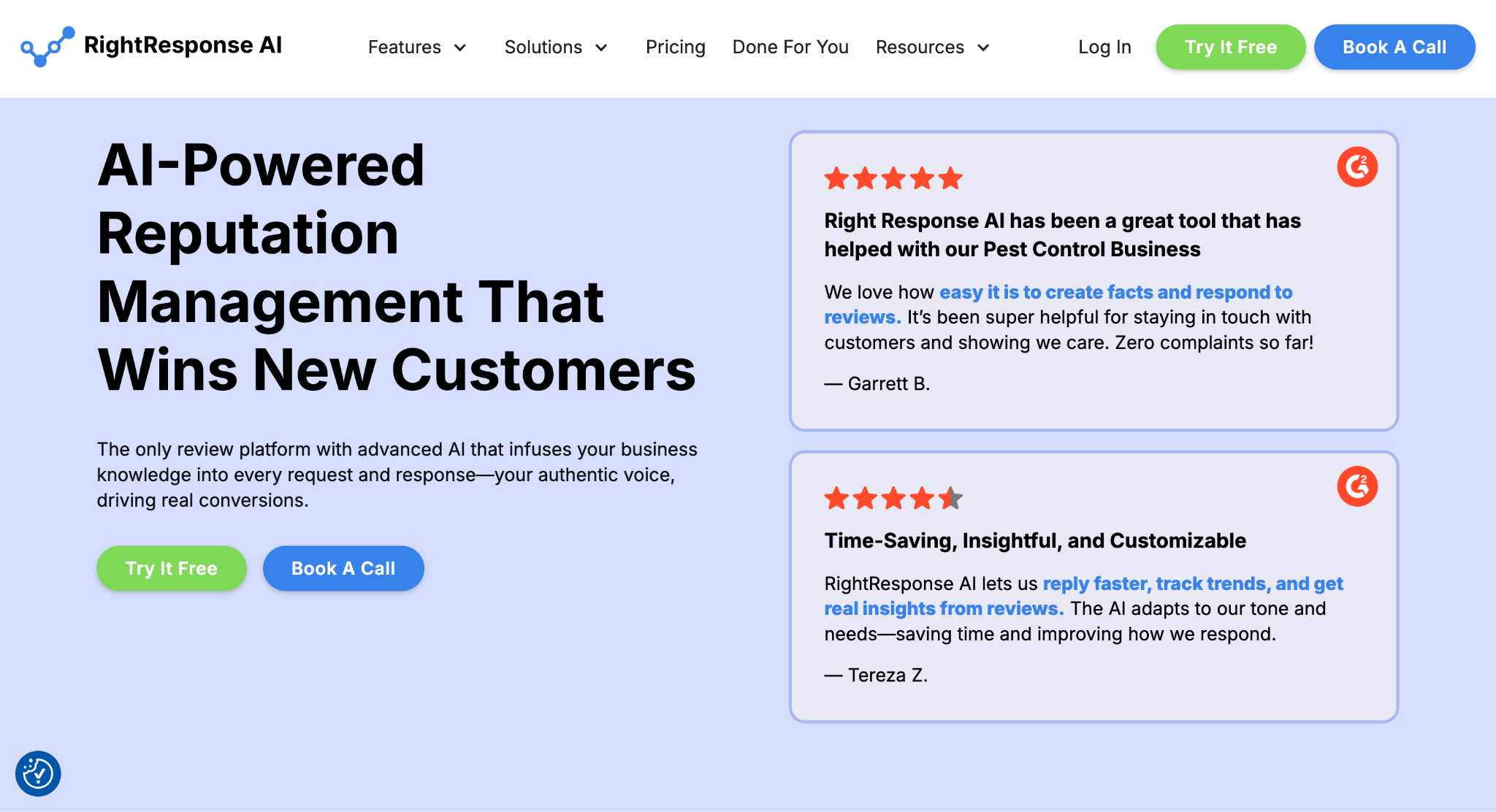1496x812 pixels.
Task: Click Try It Free in the header
Action: coord(1231,47)
